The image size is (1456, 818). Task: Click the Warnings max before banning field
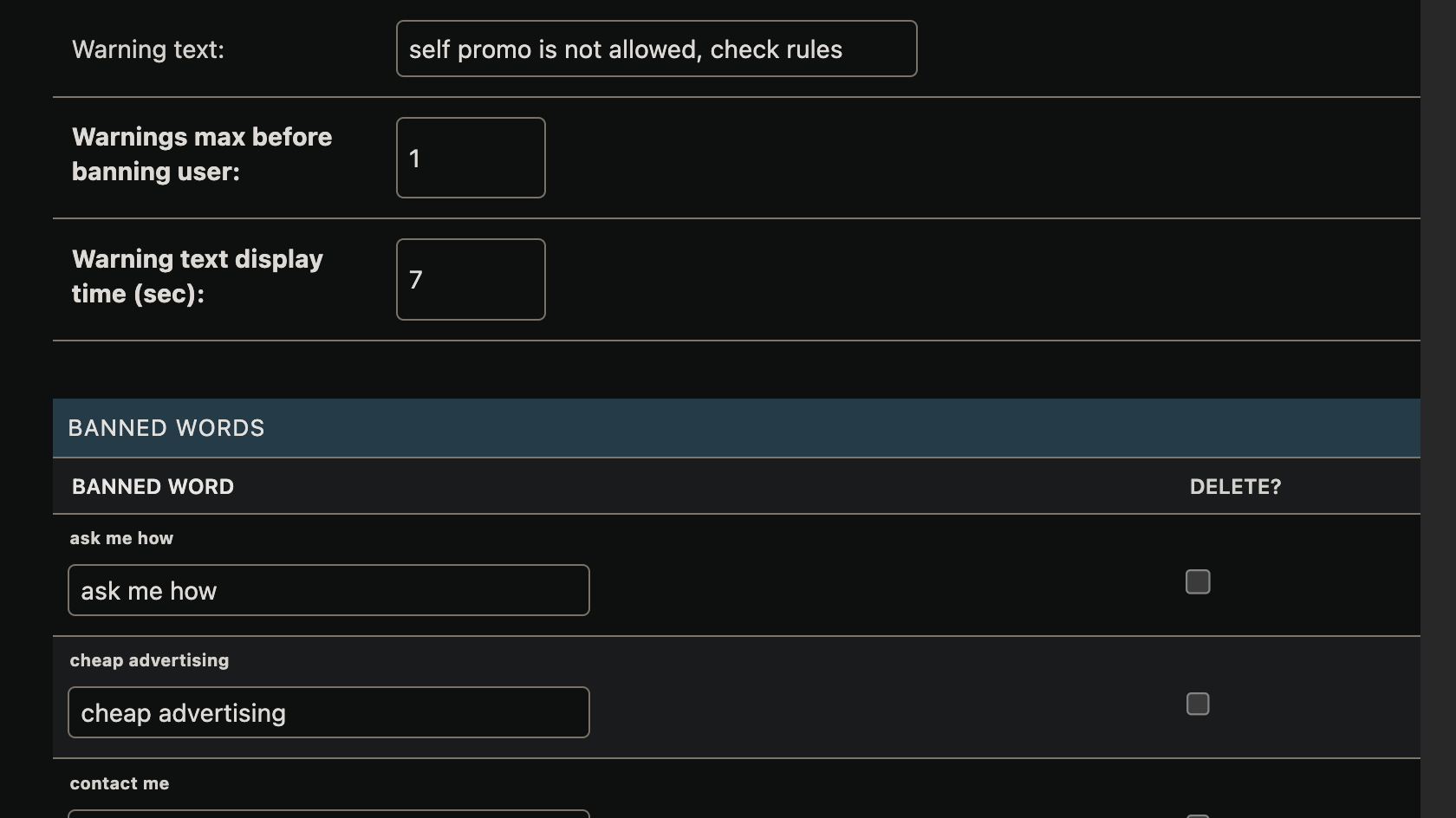pyautogui.click(x=471, y=158)
